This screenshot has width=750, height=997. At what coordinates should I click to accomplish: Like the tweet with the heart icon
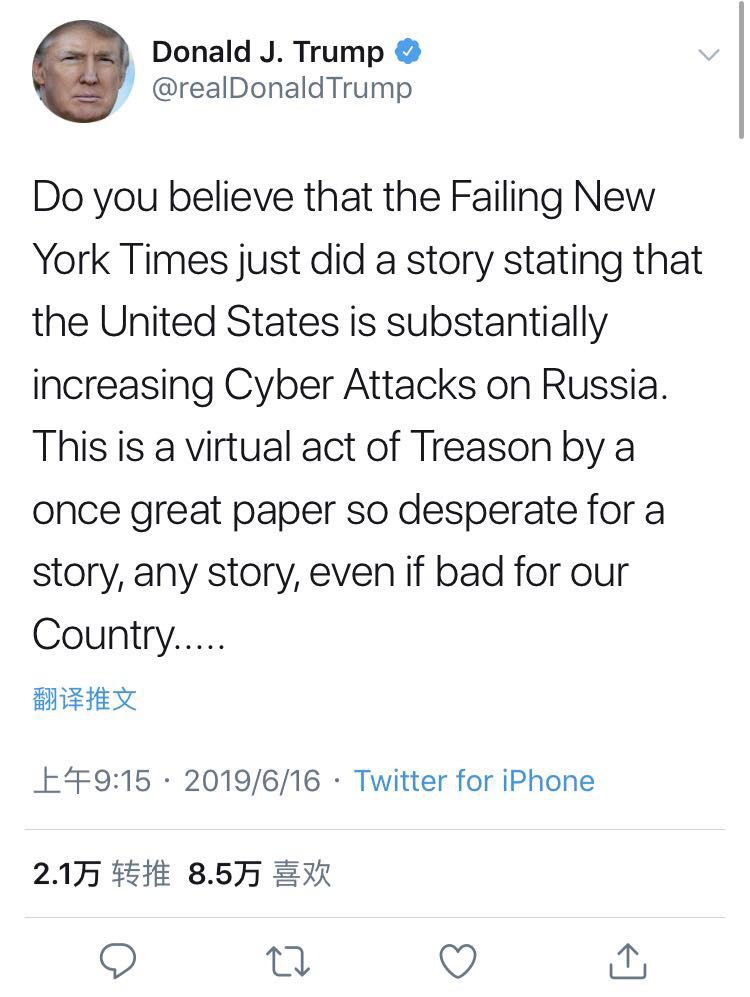point(458,961)
